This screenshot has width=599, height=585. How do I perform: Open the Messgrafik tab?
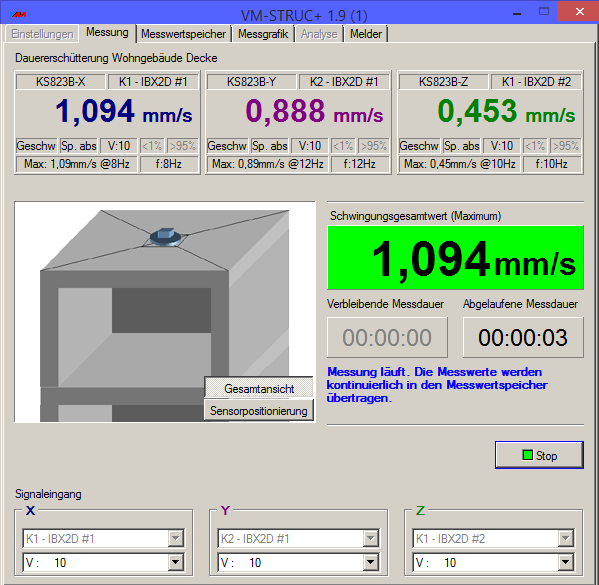[263, 34]
